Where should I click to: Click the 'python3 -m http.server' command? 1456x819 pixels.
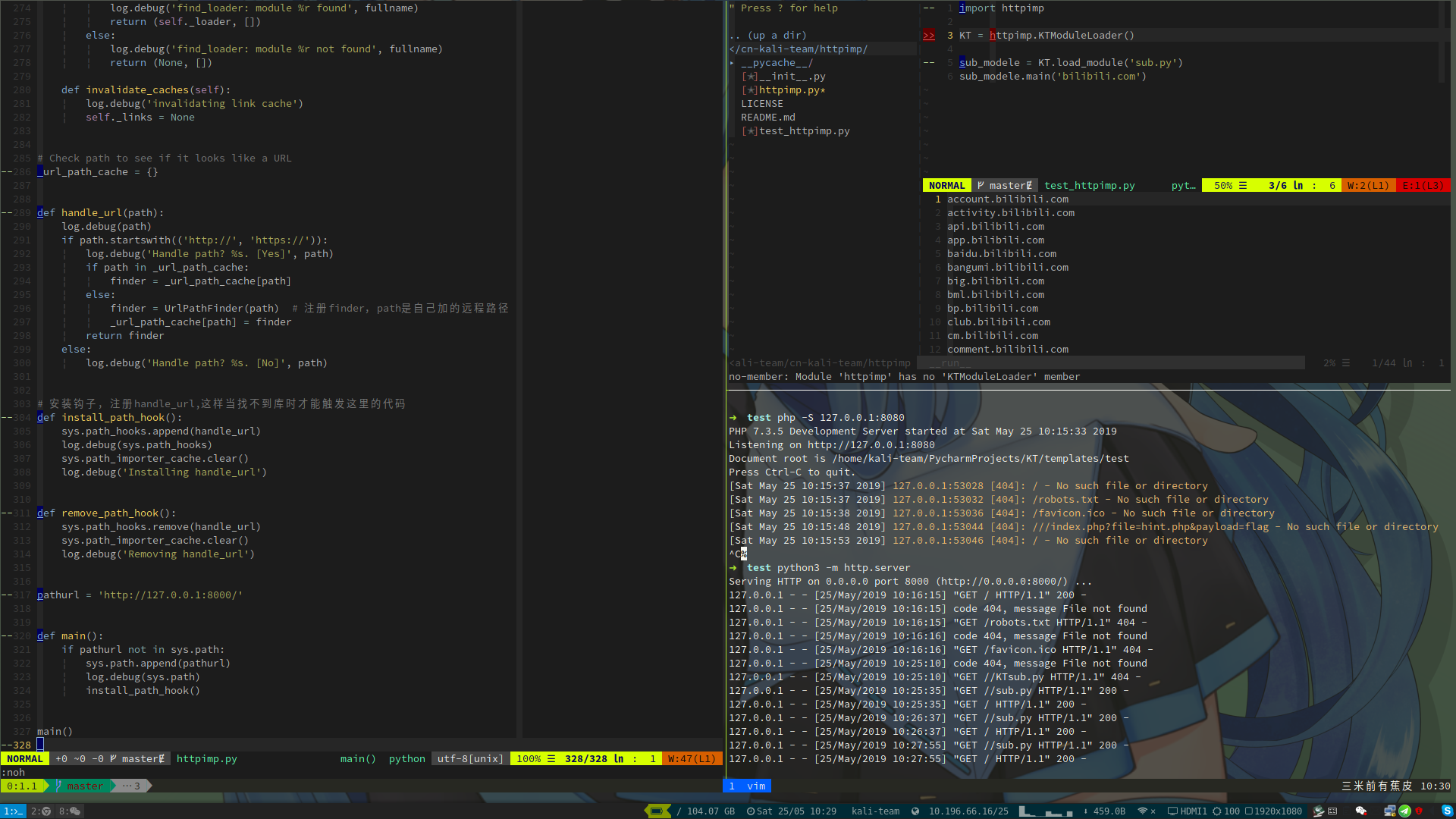click(844, 568)
